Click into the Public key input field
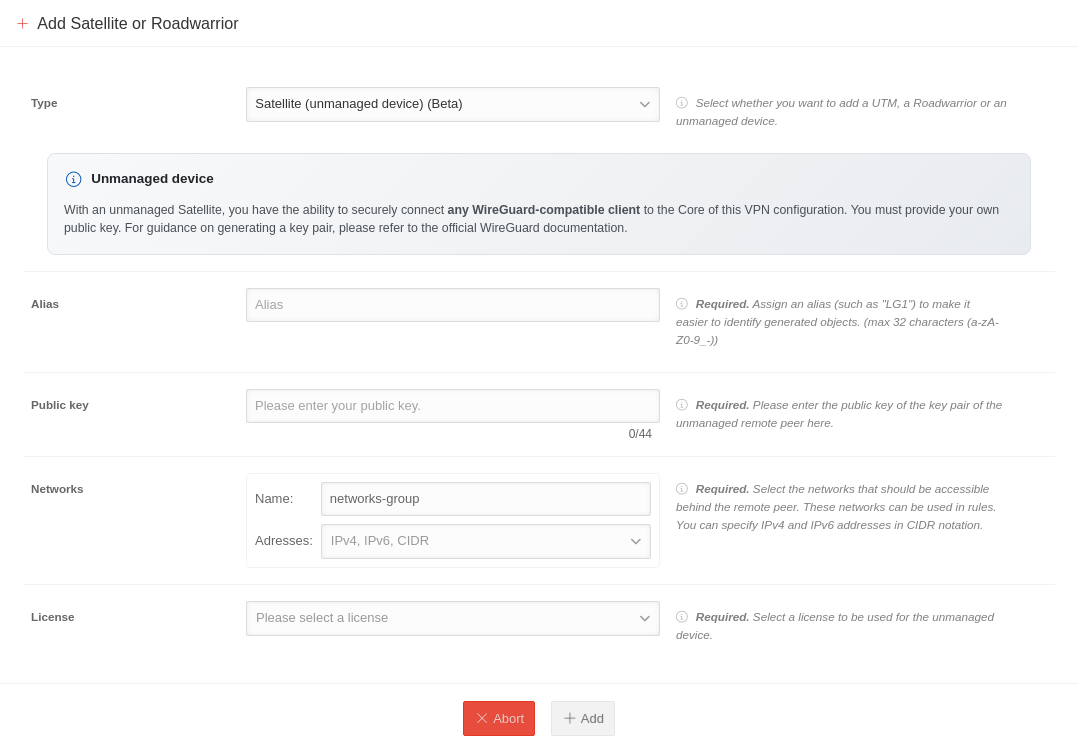The height and width of the screenshot is (752, 1078). pyautogui.click(x=452, y=406)
